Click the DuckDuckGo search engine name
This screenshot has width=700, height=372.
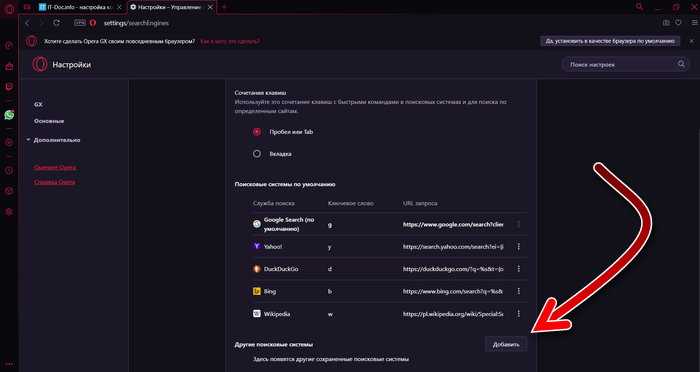click(x=281, y=269)
